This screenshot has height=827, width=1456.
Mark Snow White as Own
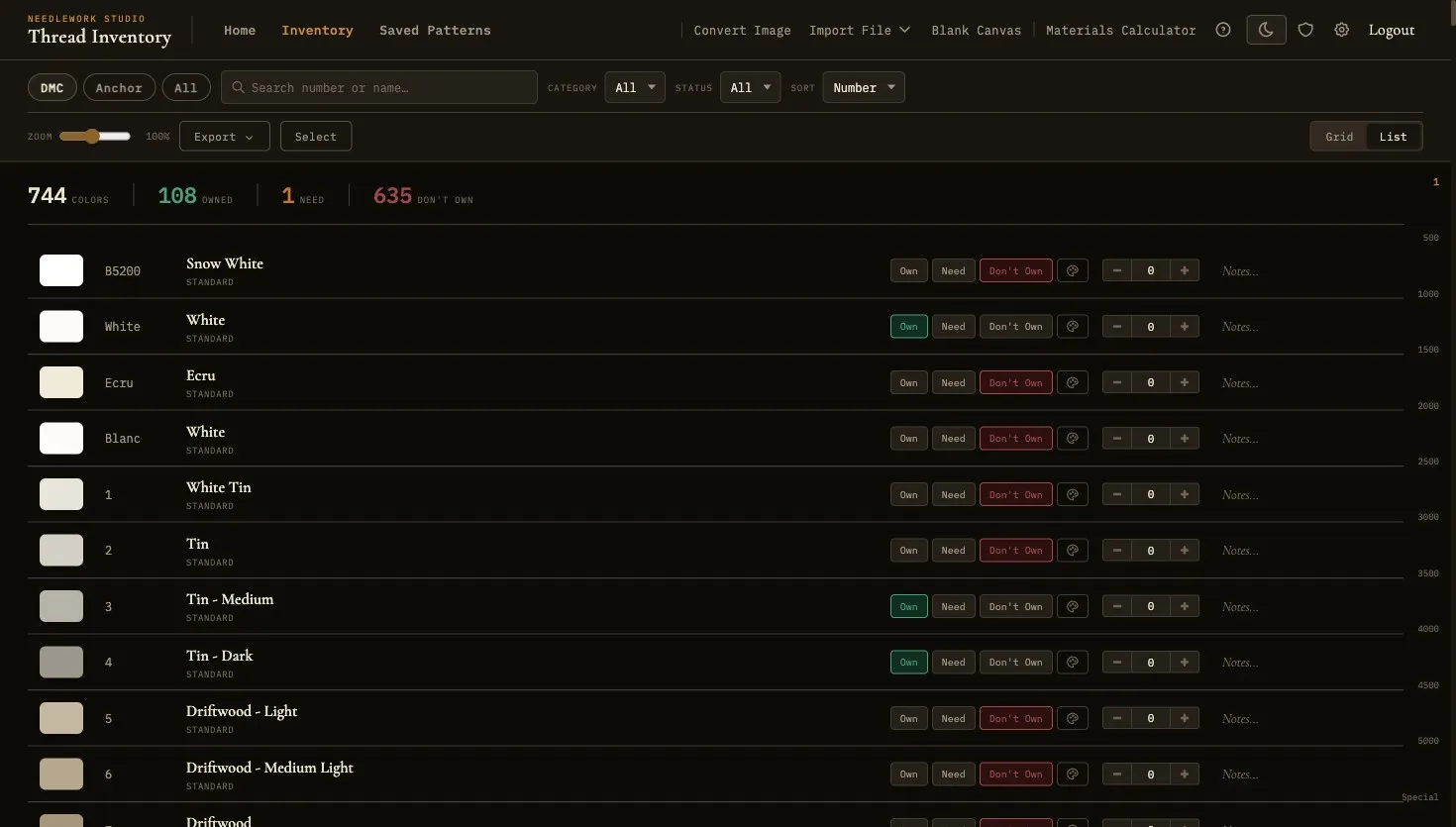(x=908, y=270)
